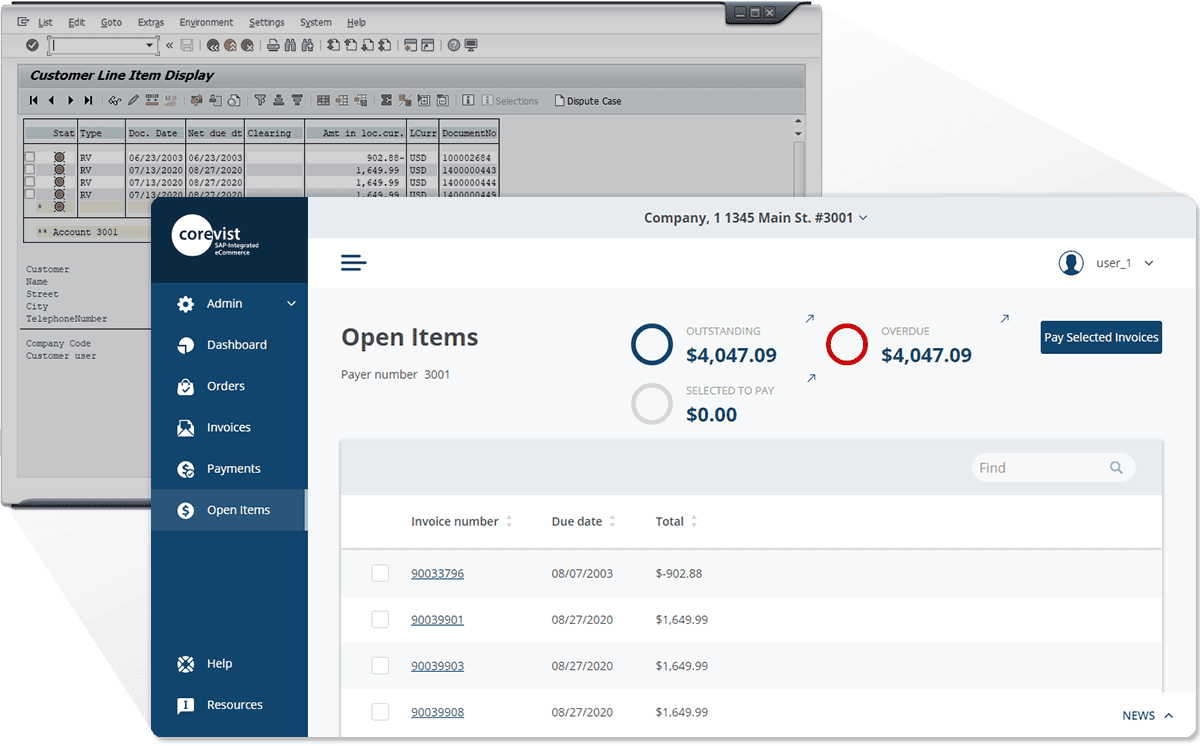
Task: Click the SAP Change document pencil icon
Action: tap(133, 100)
